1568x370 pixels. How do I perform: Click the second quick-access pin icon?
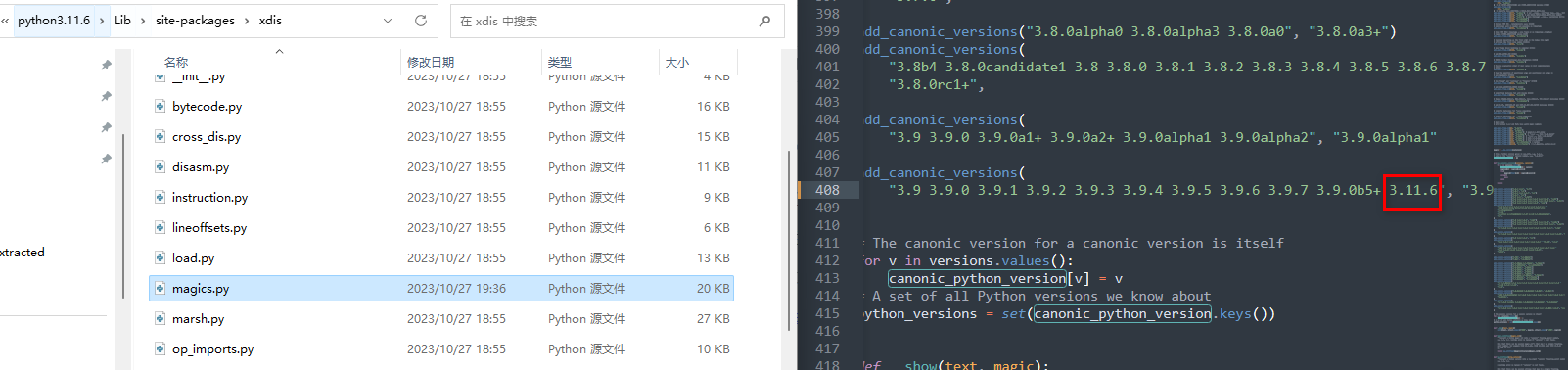106,96
